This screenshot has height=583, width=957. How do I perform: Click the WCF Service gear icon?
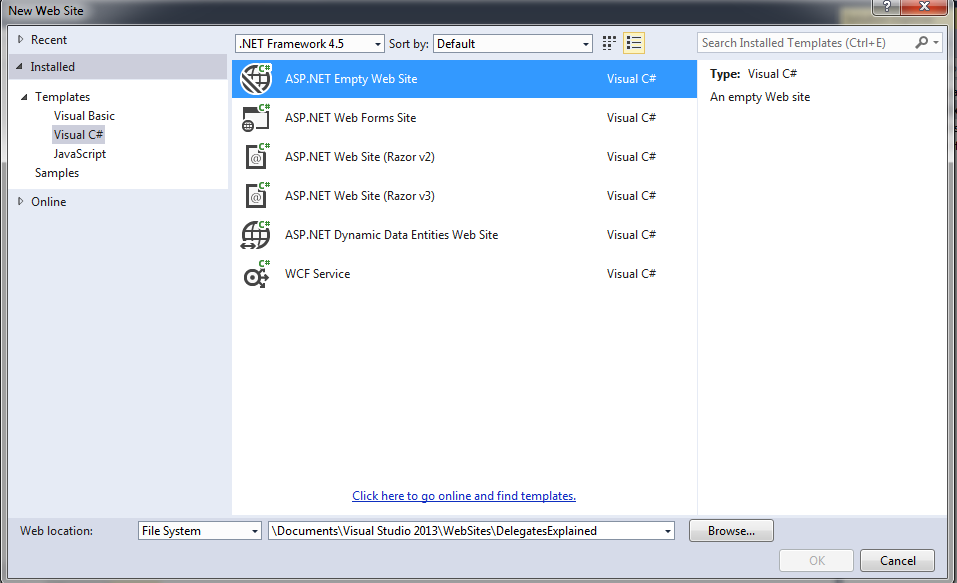coord(257,274)
